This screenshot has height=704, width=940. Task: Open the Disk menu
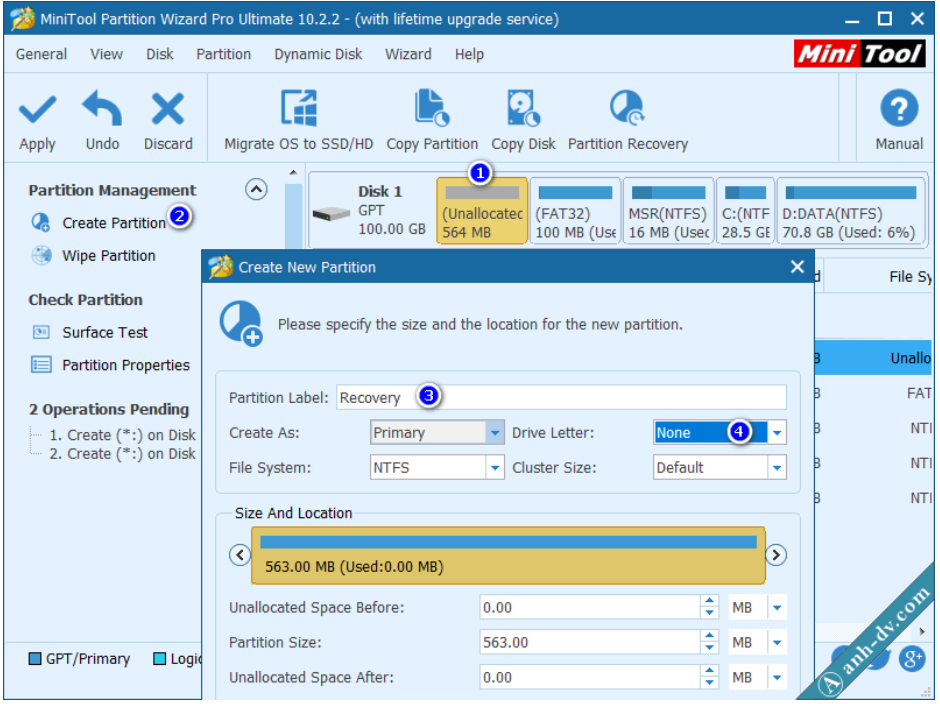click(x=159, y=54)
